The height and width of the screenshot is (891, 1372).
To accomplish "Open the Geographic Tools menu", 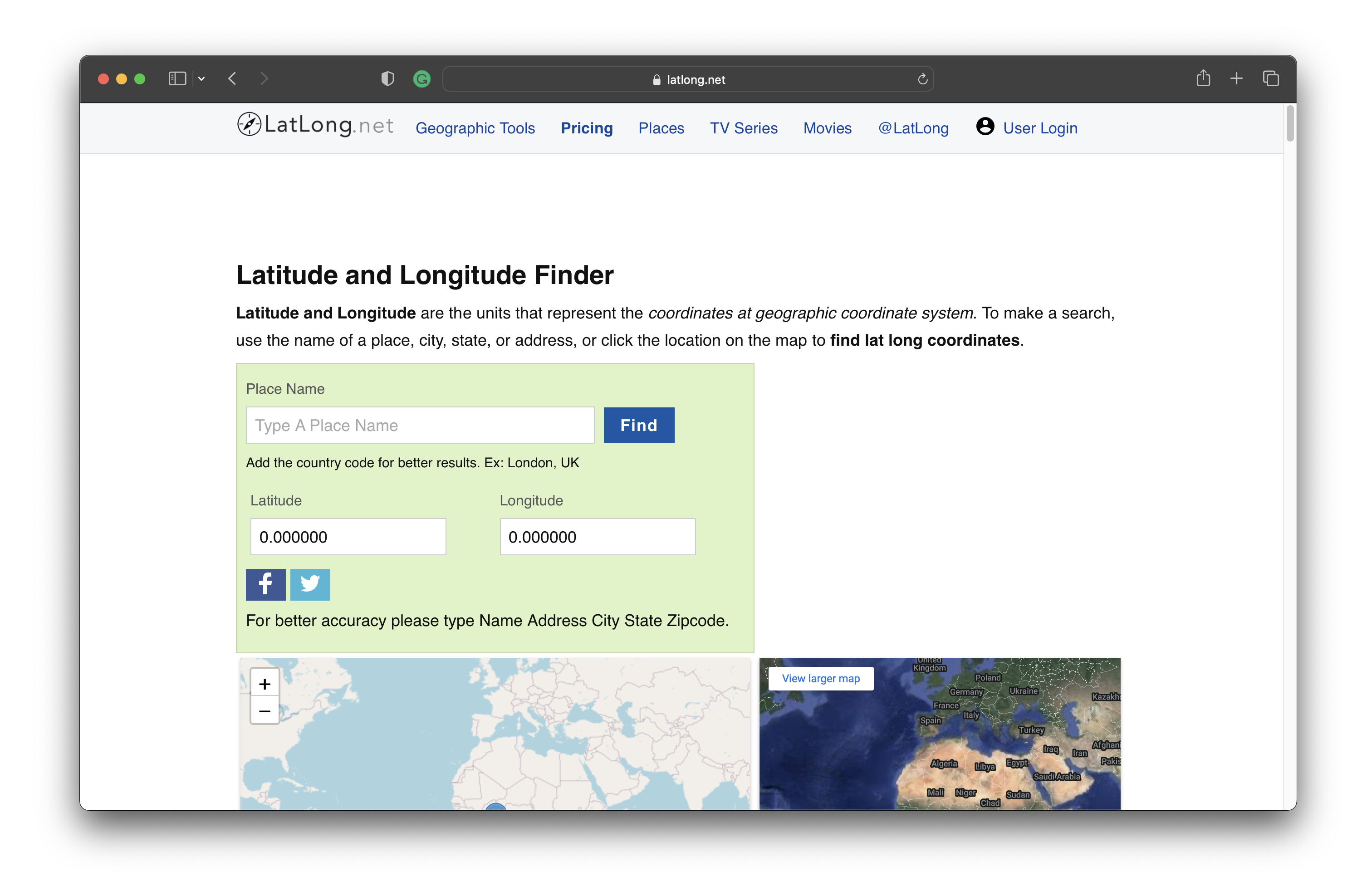I will point(475,128).
